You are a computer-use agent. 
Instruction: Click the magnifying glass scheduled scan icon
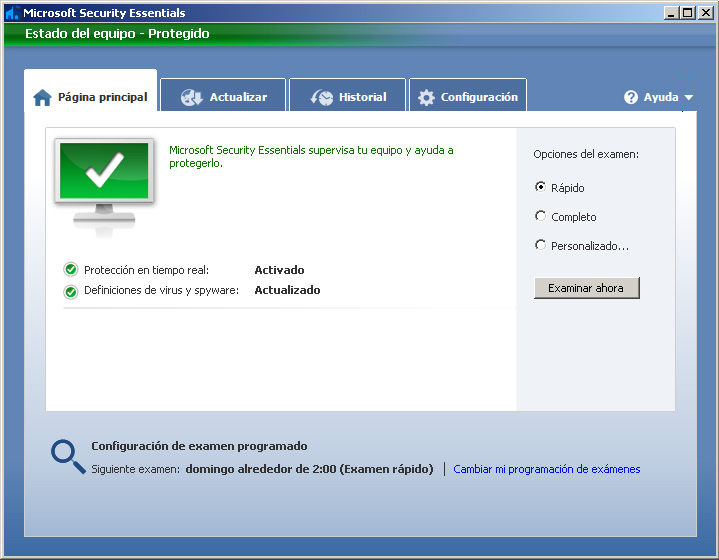(x=67, y=456)
